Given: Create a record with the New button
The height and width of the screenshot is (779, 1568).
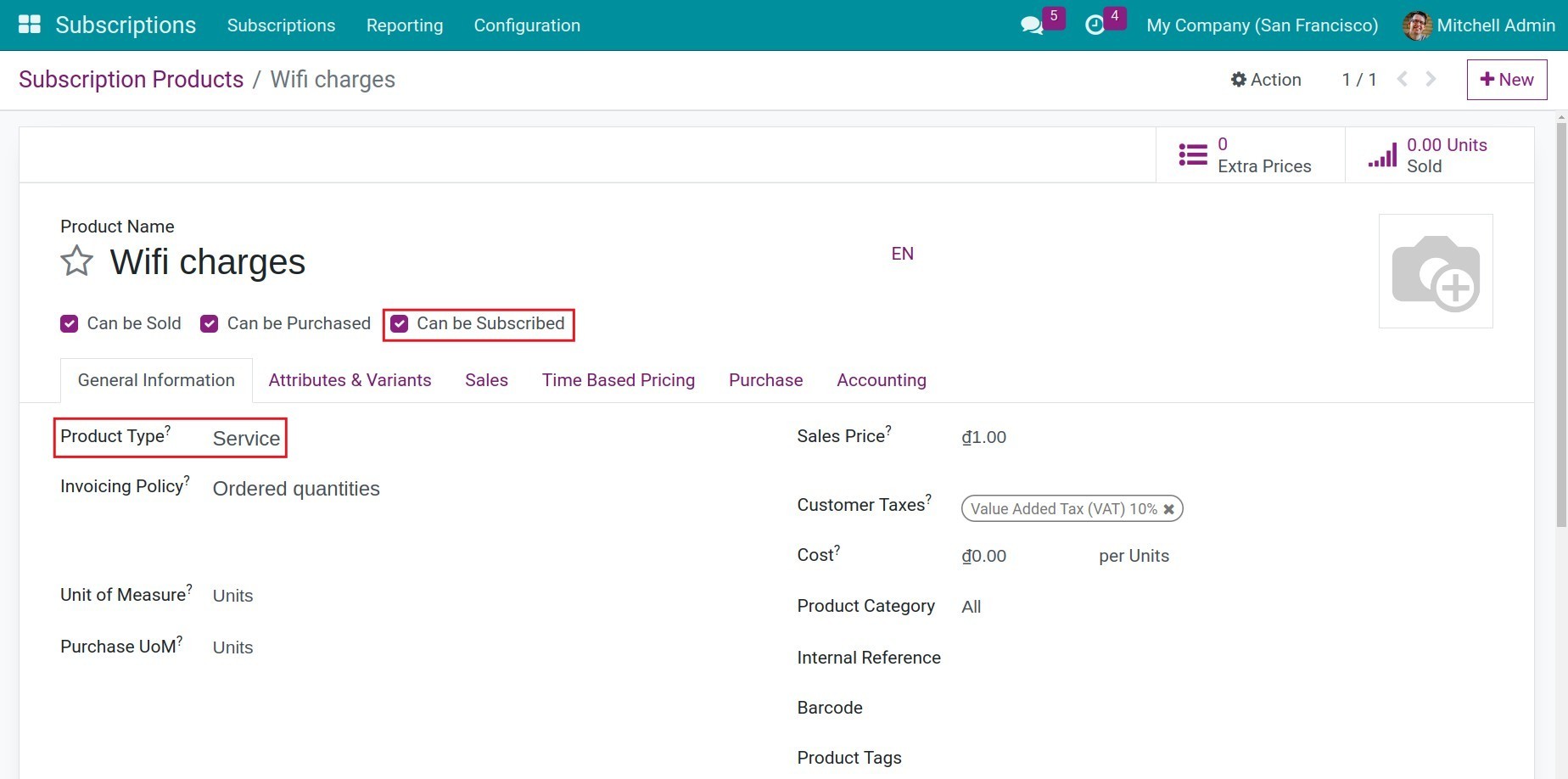Looking at the screenshot, I should tap(1506, 79).
